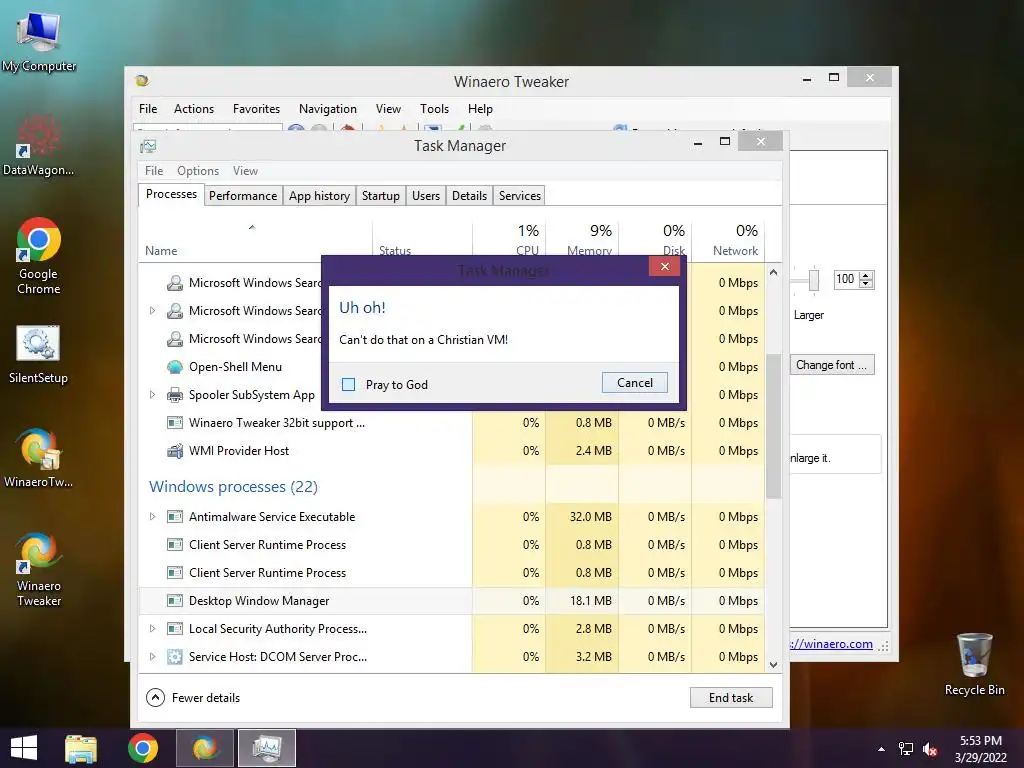
Task: Click the 100 size input field
Action: tap(846, 279)
